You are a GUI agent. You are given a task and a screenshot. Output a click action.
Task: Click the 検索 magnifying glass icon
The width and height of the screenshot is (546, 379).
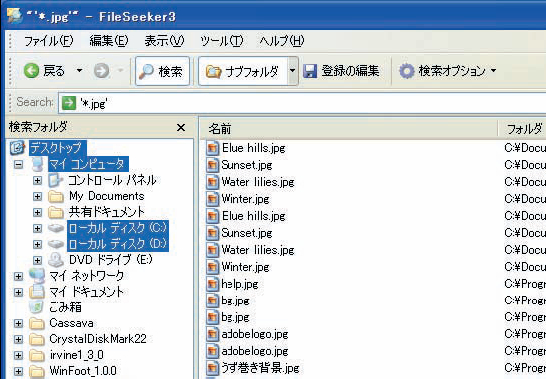point(146,71)
